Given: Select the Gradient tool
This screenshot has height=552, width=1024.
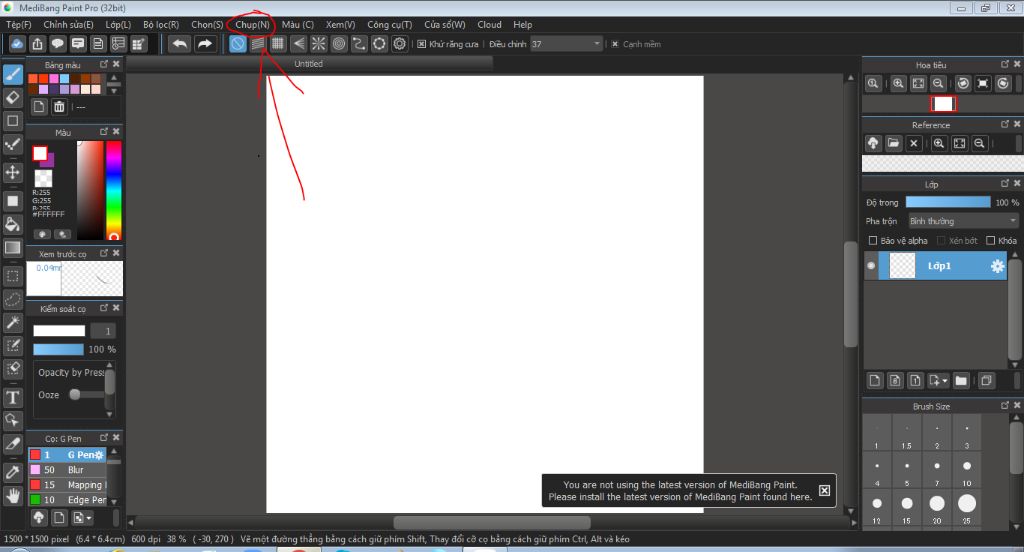Looking at the screenshot, I should [x=13, y=248].
